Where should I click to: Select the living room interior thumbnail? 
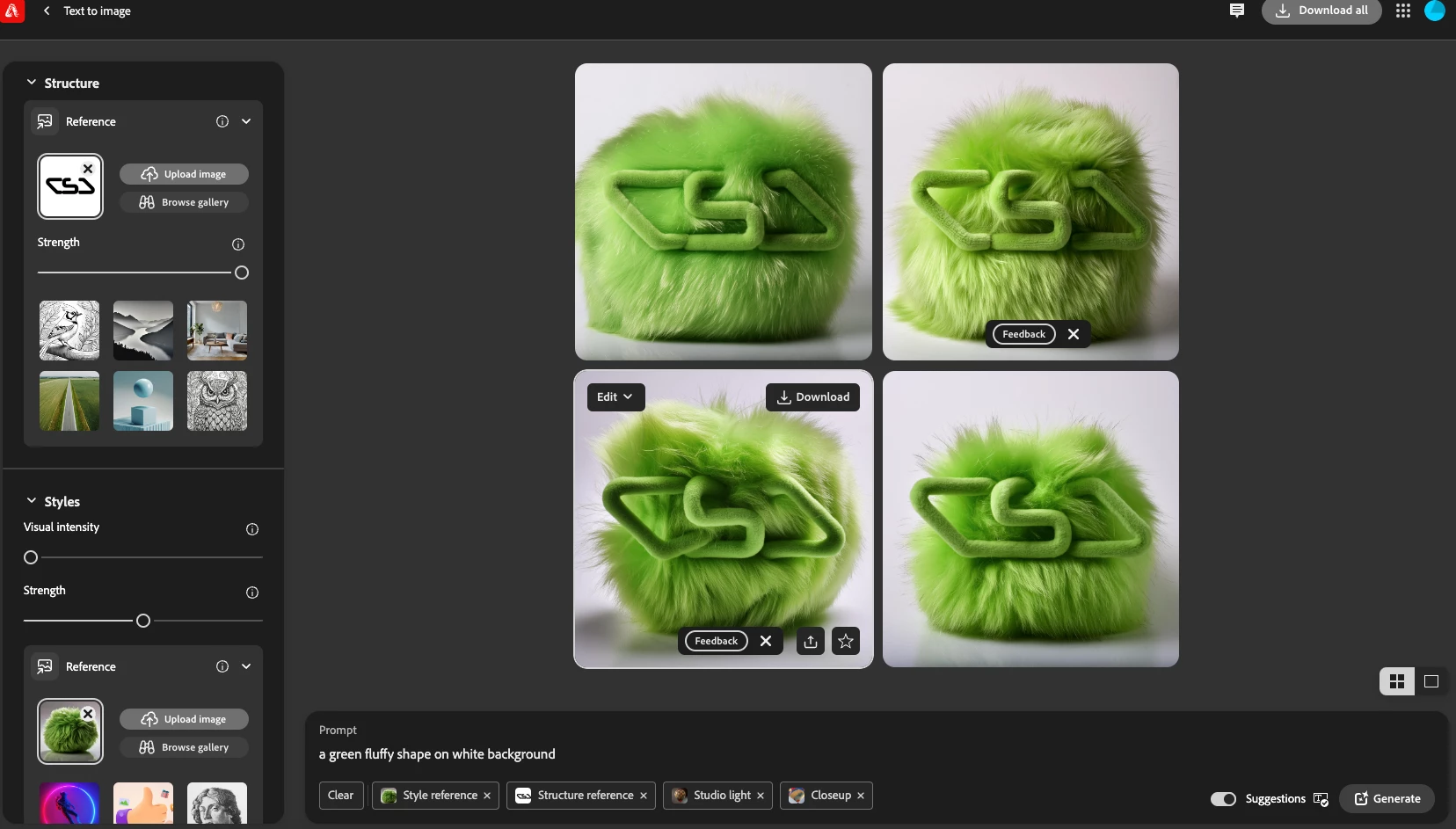[x=217, y=331]
